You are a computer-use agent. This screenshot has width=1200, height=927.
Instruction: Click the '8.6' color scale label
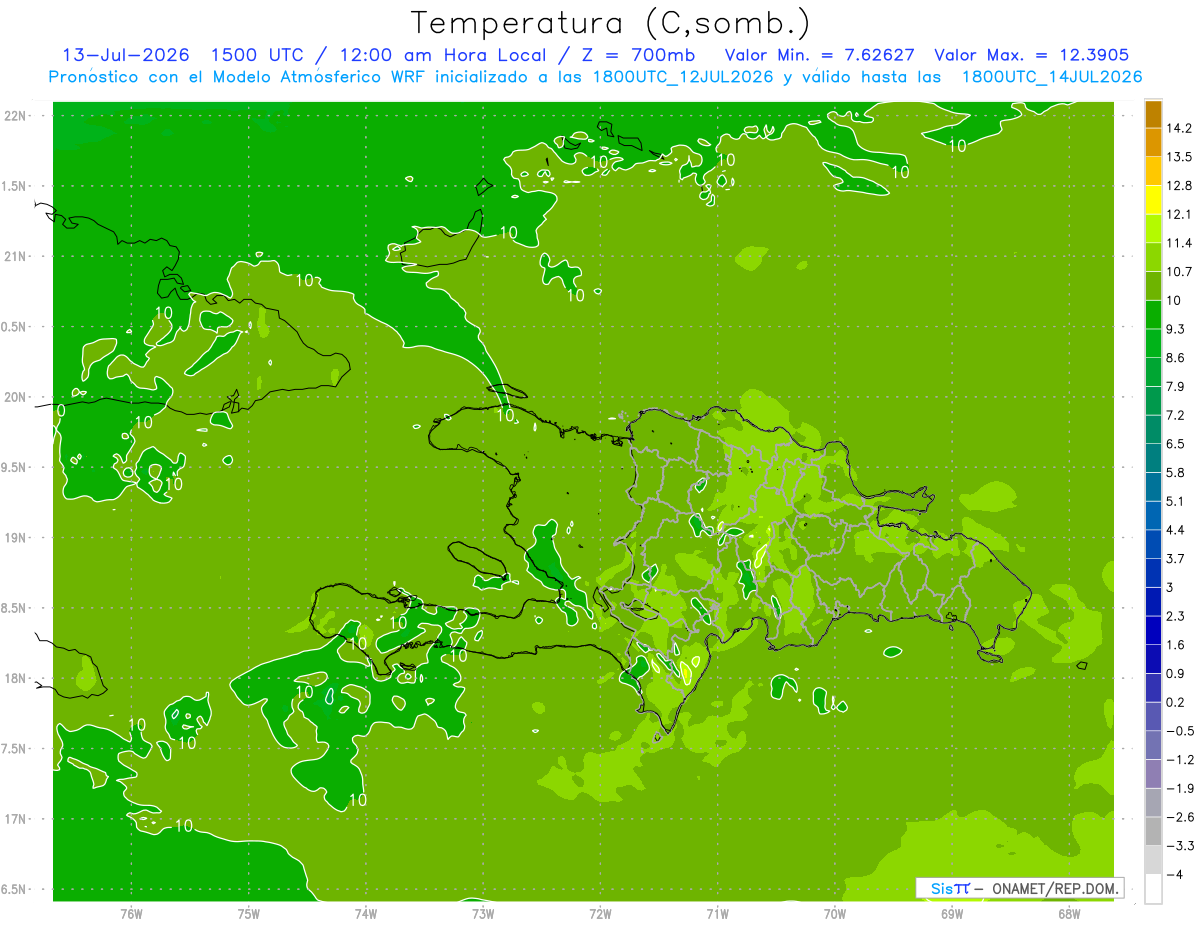pos(1176,358)
